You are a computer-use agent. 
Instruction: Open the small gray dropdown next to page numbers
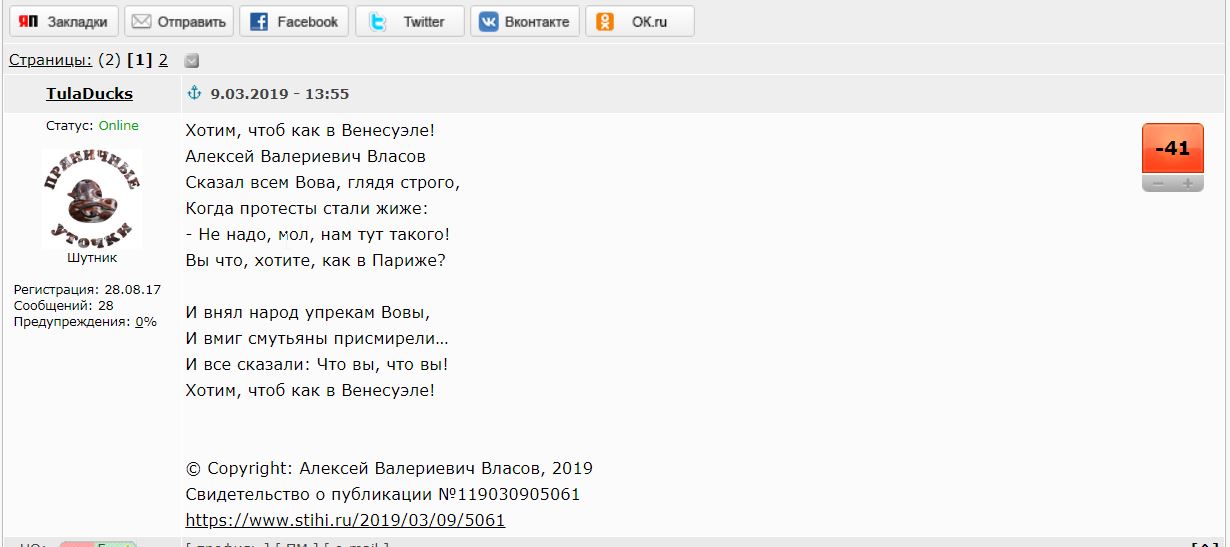point(192,61)
